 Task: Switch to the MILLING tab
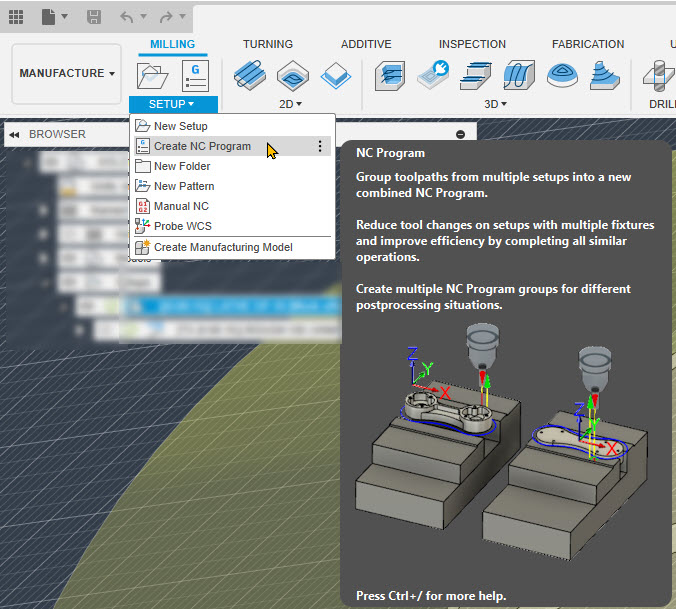pyautogui.click(x=172, y=44)
